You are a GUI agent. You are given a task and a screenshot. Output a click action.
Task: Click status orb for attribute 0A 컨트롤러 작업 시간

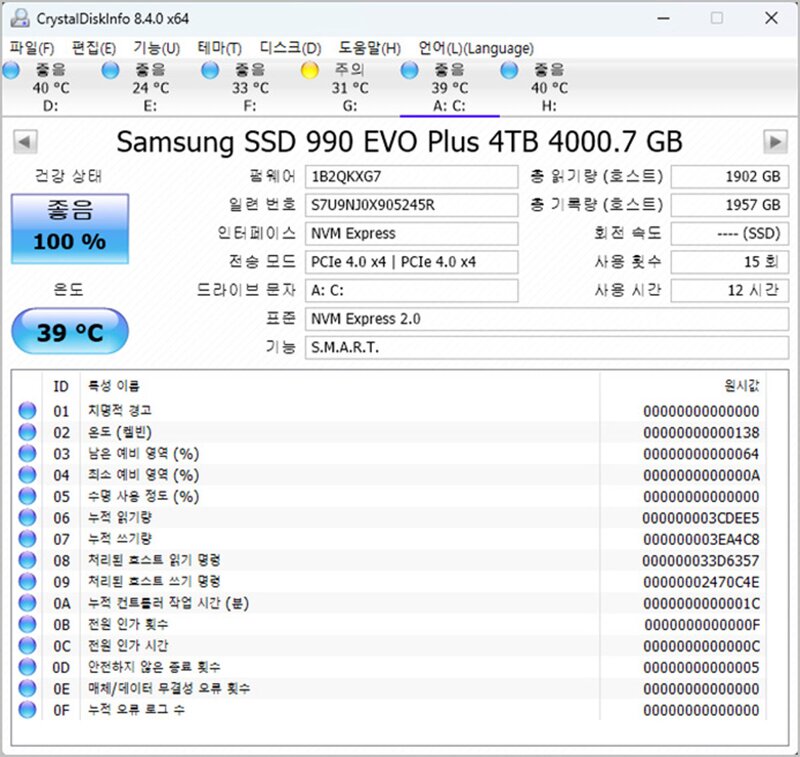click(27, 603)
